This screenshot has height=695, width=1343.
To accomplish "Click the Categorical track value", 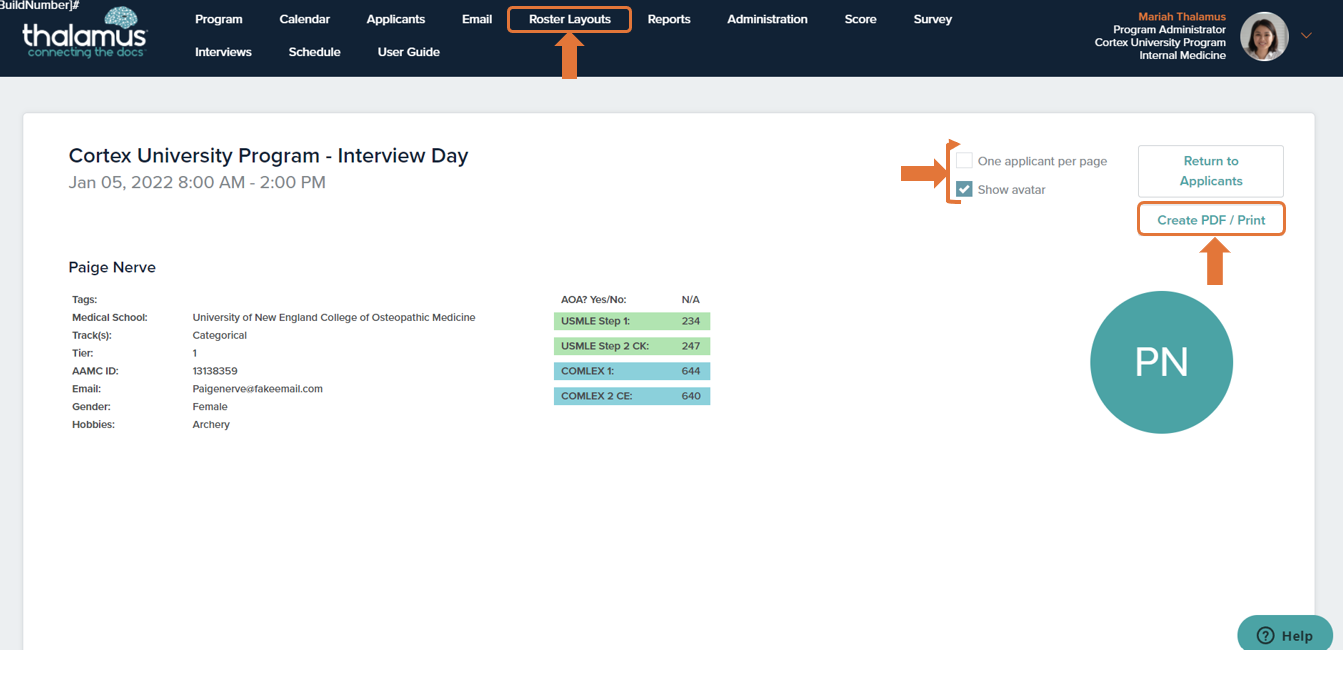I will (x=220, y=335).
